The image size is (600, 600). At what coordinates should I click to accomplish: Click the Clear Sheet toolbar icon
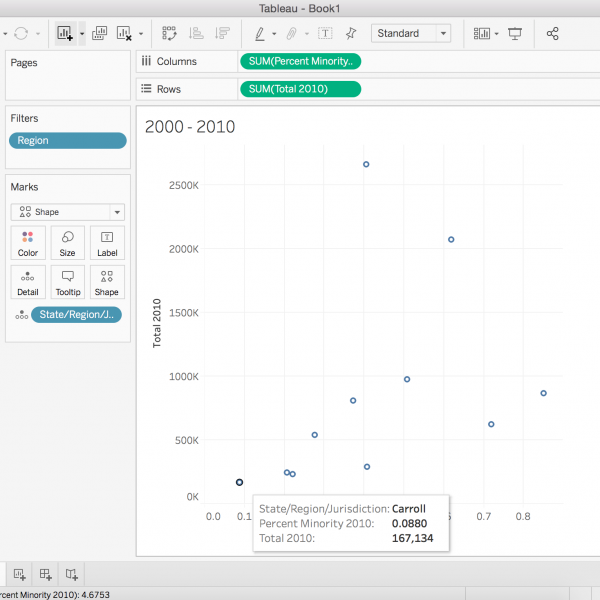124,33
